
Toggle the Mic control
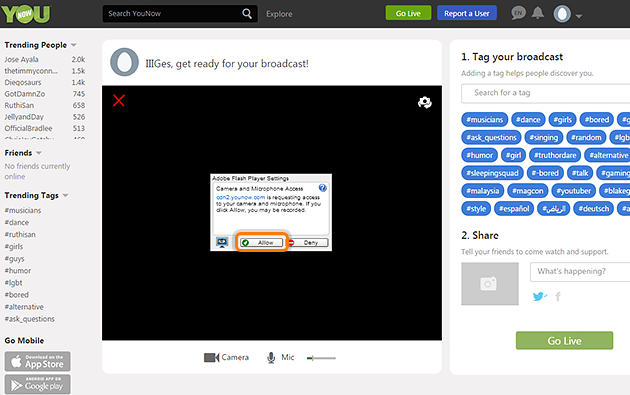click(280, 357)
